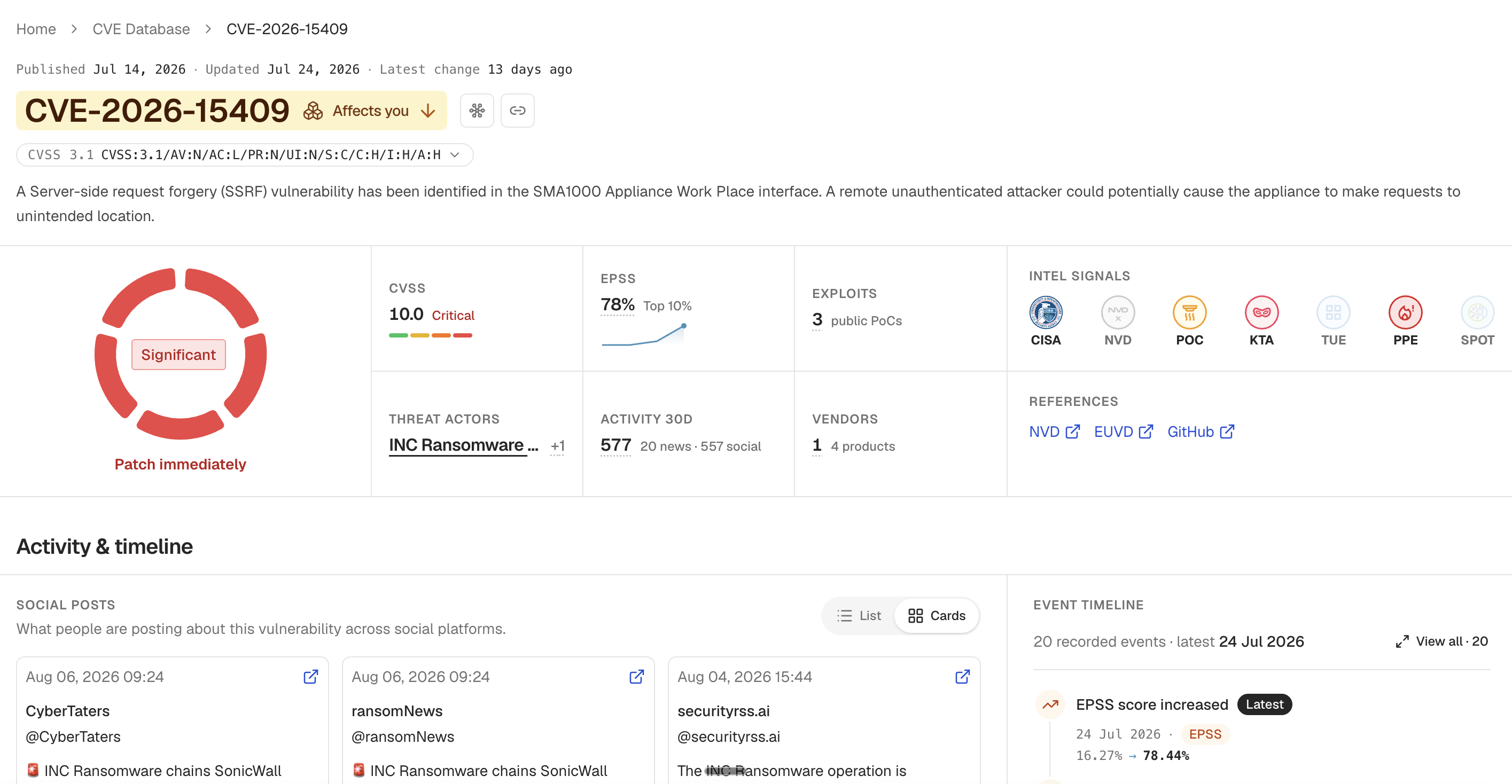Image resolution: width=1512 pixels, height=784 pixels.
Task: Click the EPSS score increased event title
Action: pyautogui.click(x=1151, y=704)
